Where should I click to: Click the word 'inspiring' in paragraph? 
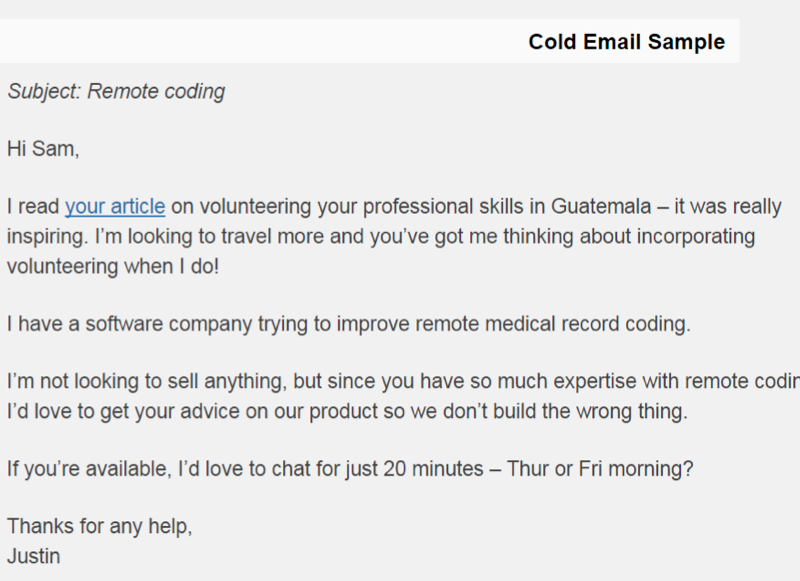point(47,237)
